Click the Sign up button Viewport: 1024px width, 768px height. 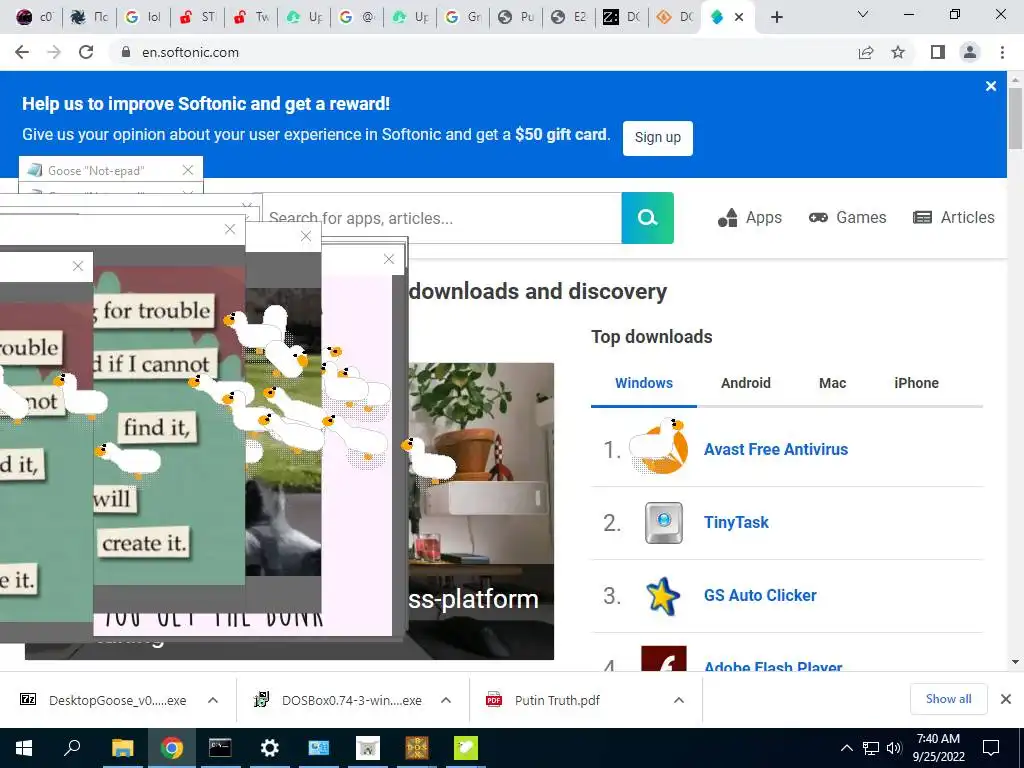pos(658,138)
